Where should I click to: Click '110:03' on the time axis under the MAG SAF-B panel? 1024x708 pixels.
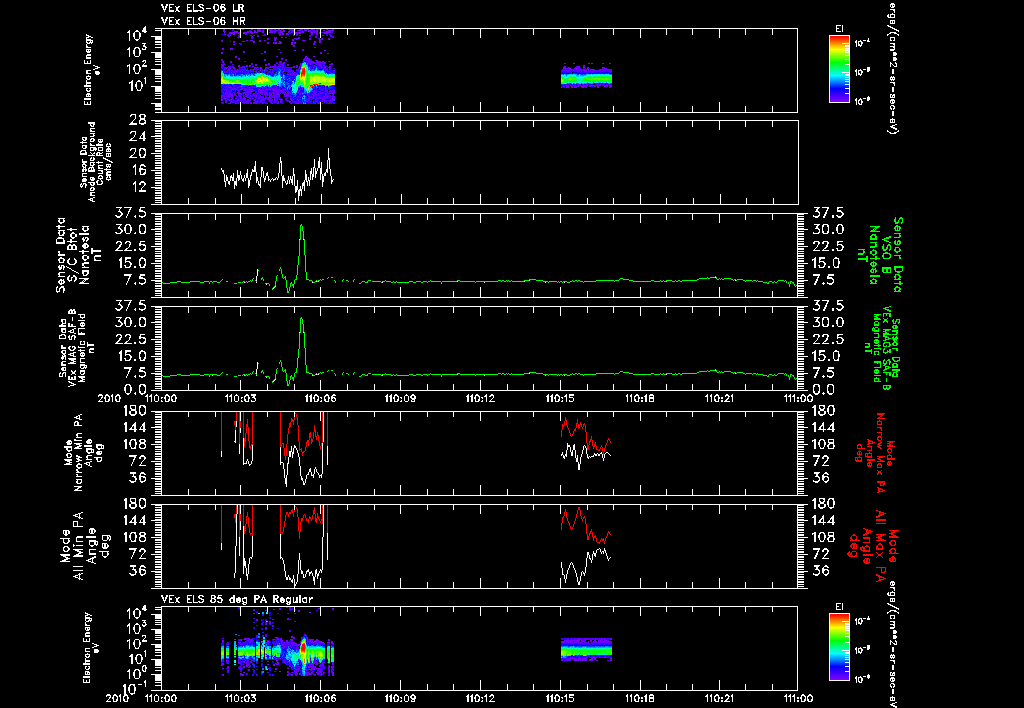click(241, 398)
